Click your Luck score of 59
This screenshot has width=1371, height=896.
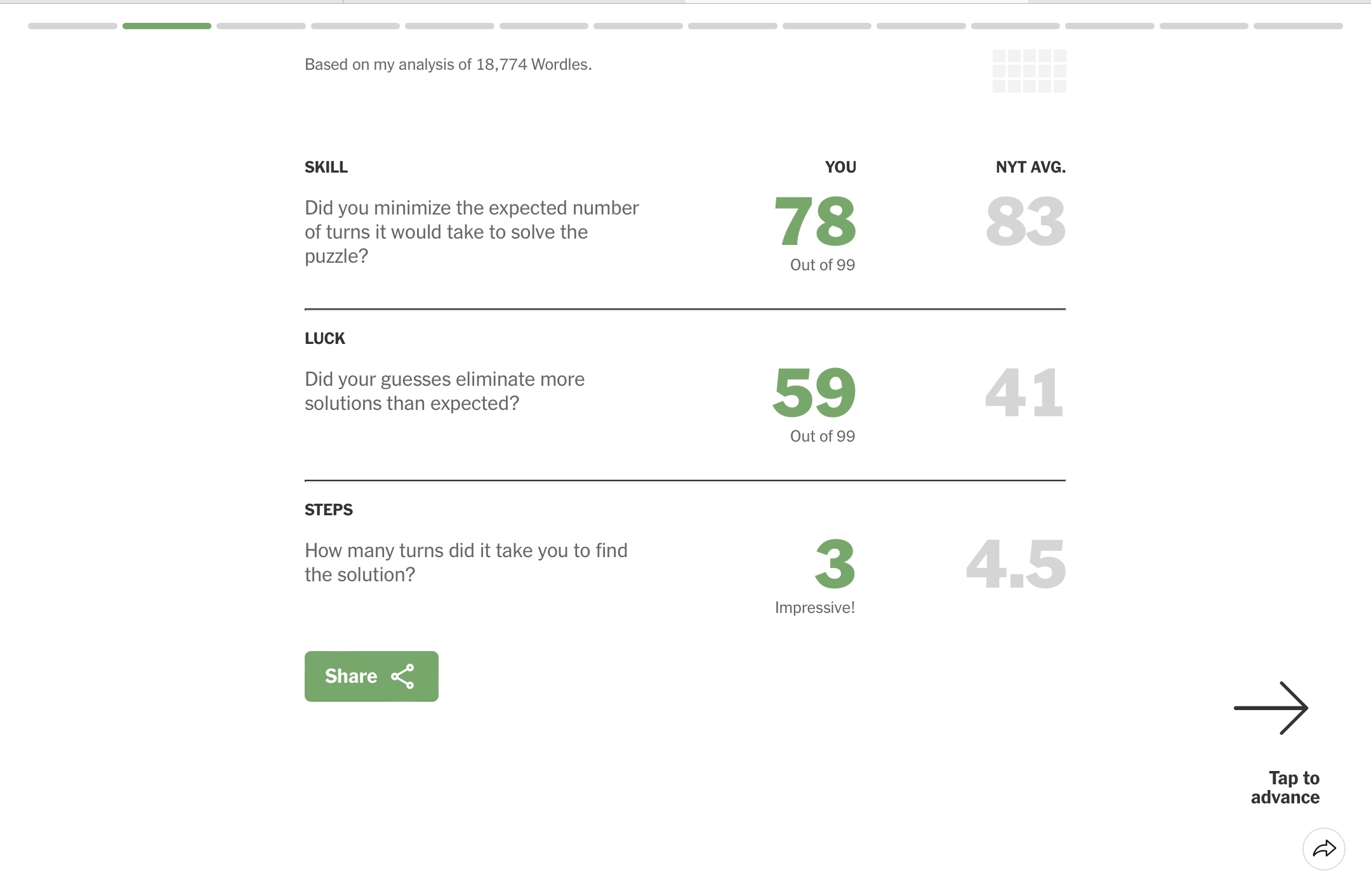click(814, 393)
